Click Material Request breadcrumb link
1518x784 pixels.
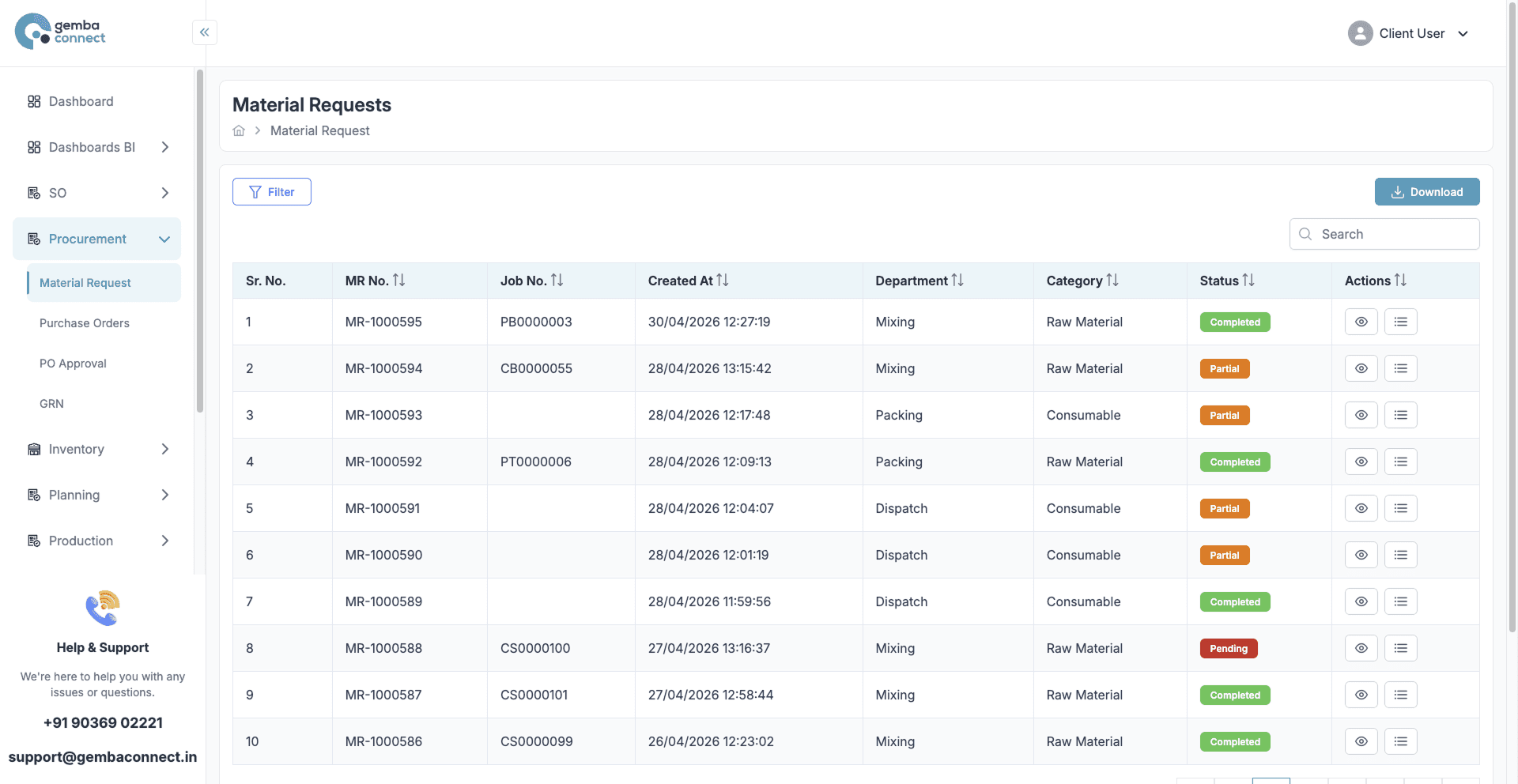319,130
